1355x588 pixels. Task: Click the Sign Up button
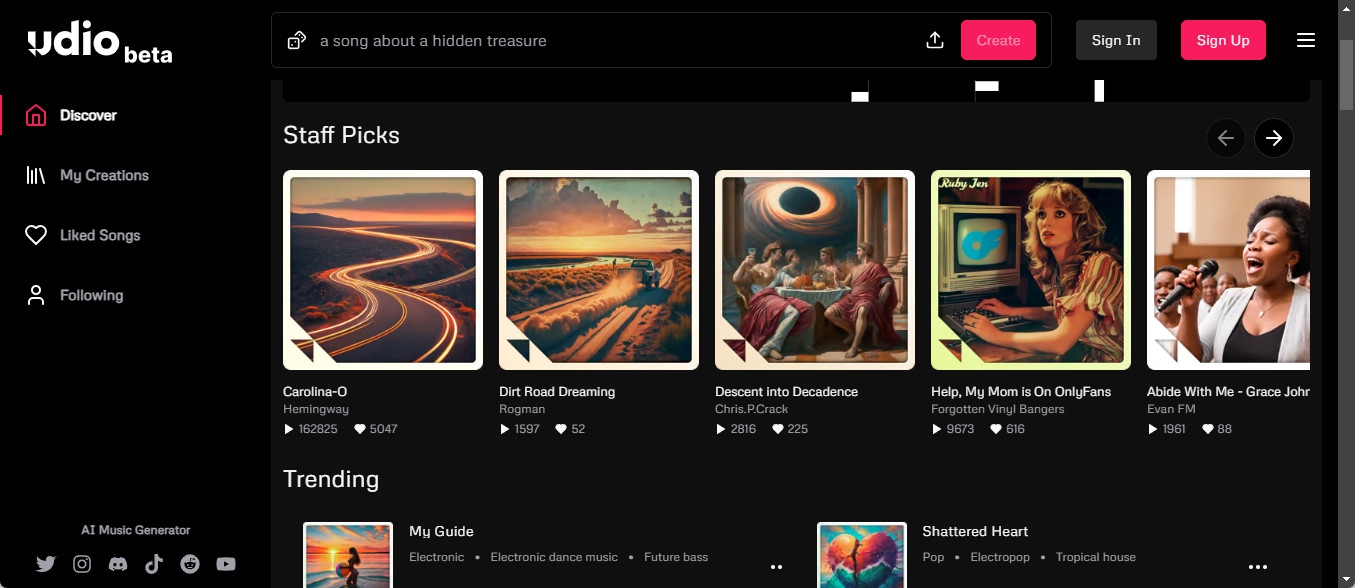(1223, 41)
